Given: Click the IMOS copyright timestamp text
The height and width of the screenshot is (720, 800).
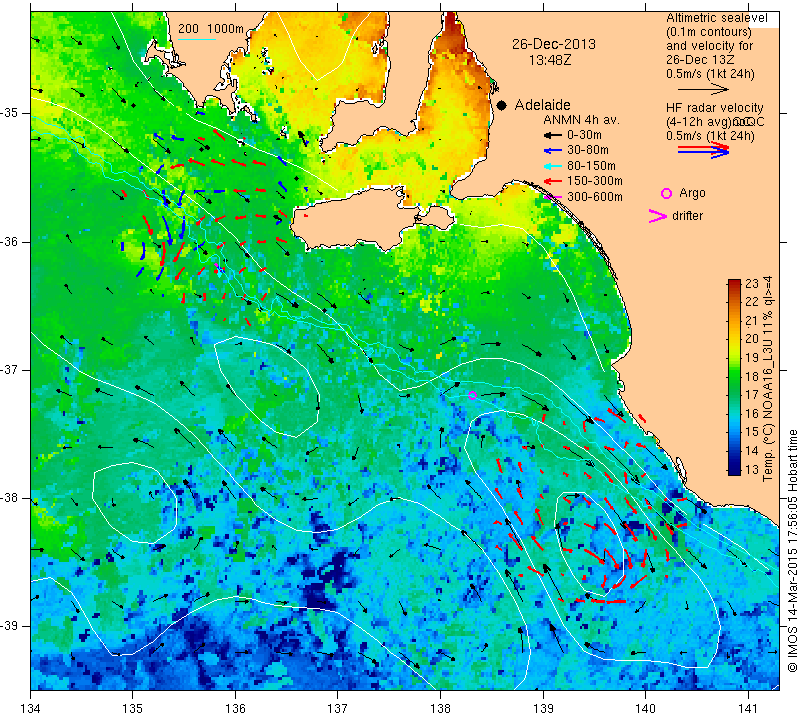Looking at the screenshot, I should coord(792,550).
